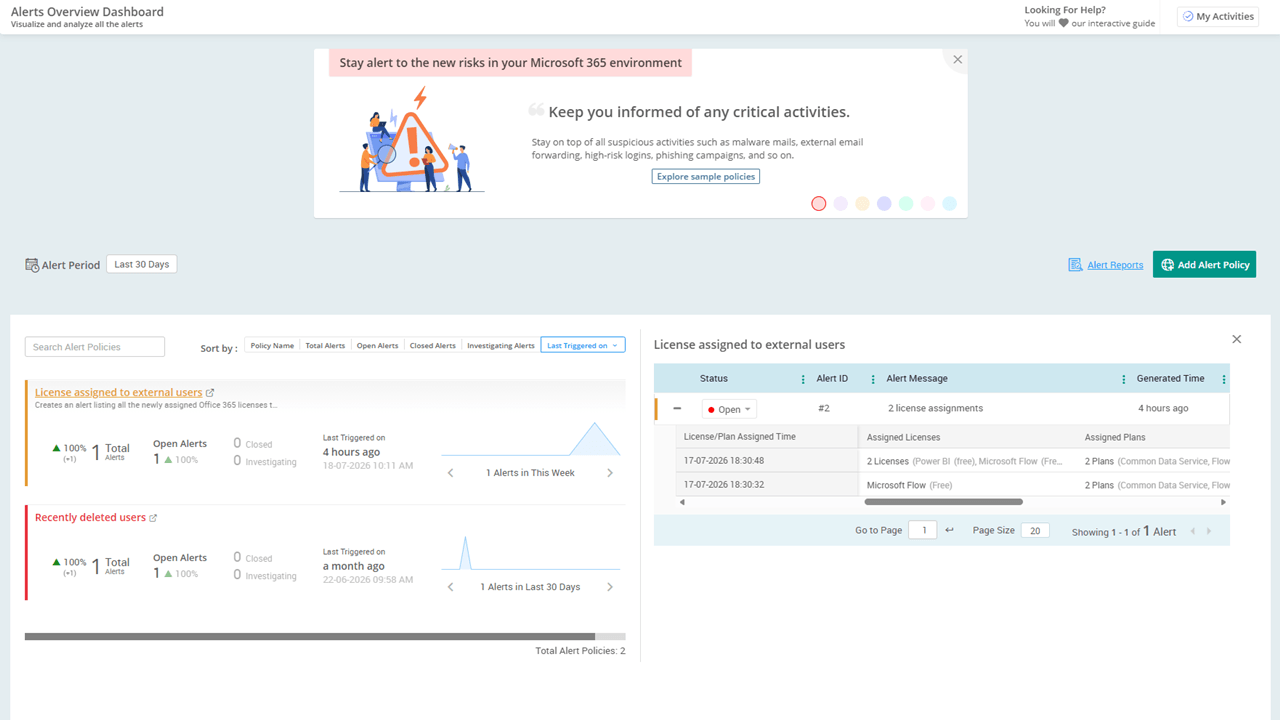Open the Last Triggered on sort dropdown
Image resolution: width=1280 pixels, height=720 pixels.
coord(583,346)
